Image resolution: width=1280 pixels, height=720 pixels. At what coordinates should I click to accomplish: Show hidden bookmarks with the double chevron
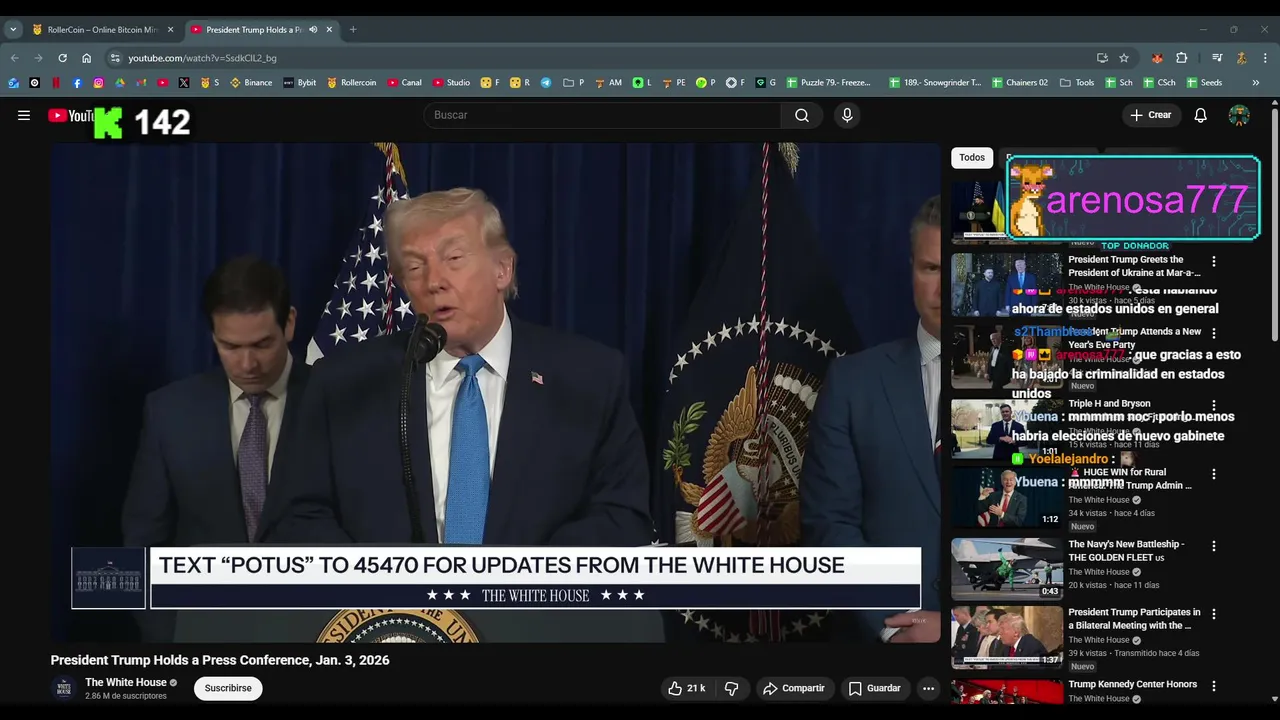coord(1255,83)
